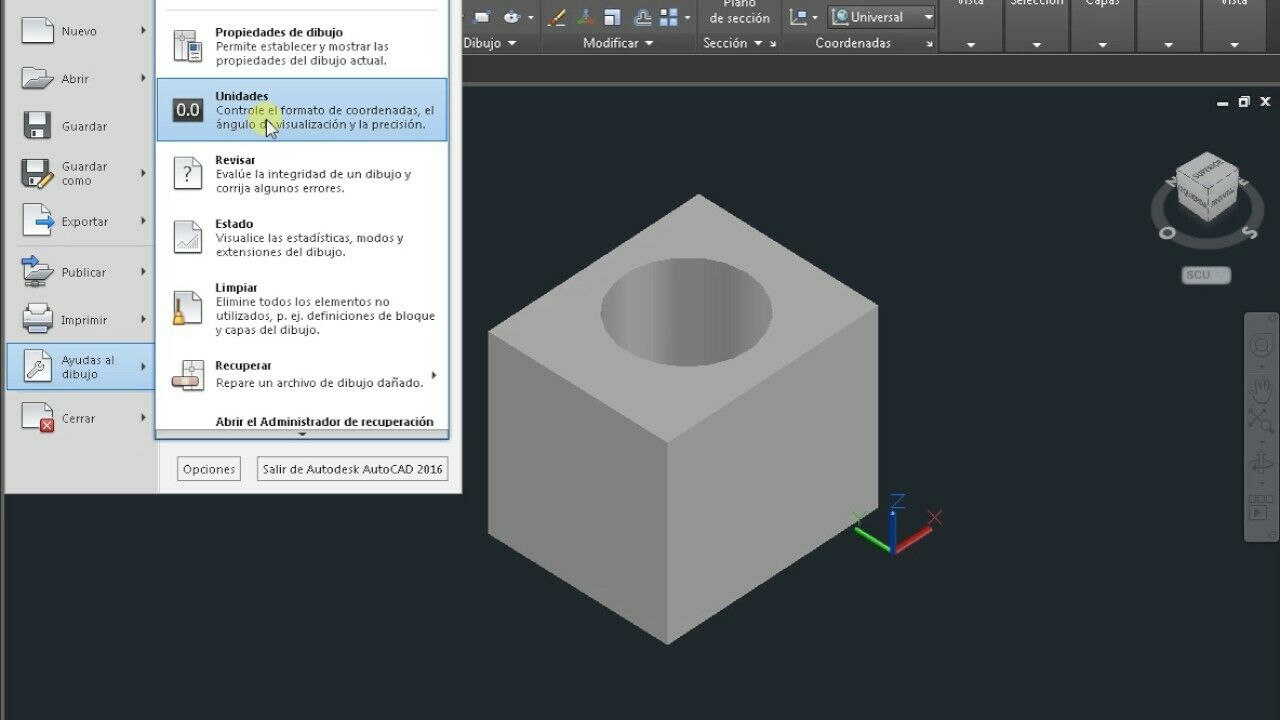Click the Orbit tool in navigation bar
This screenshot has height=720, width=1280.
pos(1261,464)
